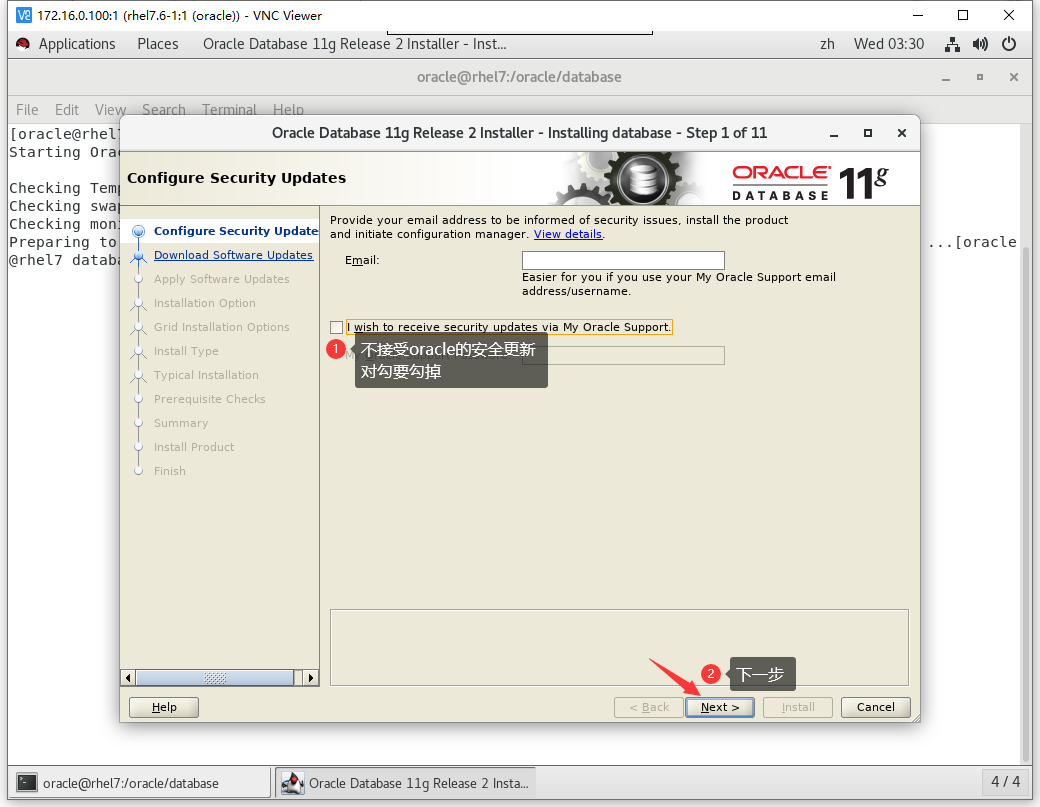This screenshot has height=807, width=1040.
Task: Select Configure Security Updates step
Action: click(236, 231)
